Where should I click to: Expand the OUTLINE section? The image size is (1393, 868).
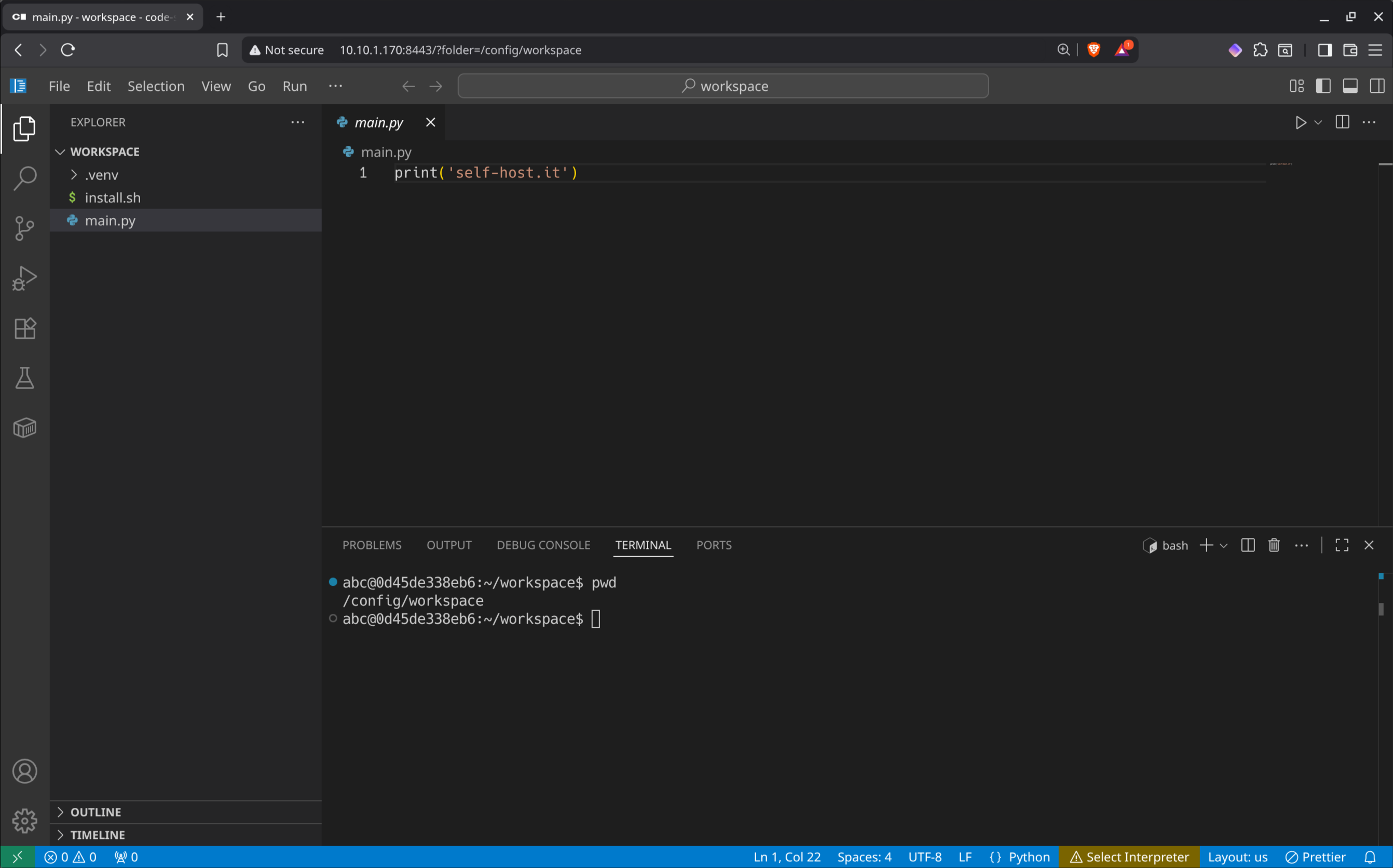point(95,812)
